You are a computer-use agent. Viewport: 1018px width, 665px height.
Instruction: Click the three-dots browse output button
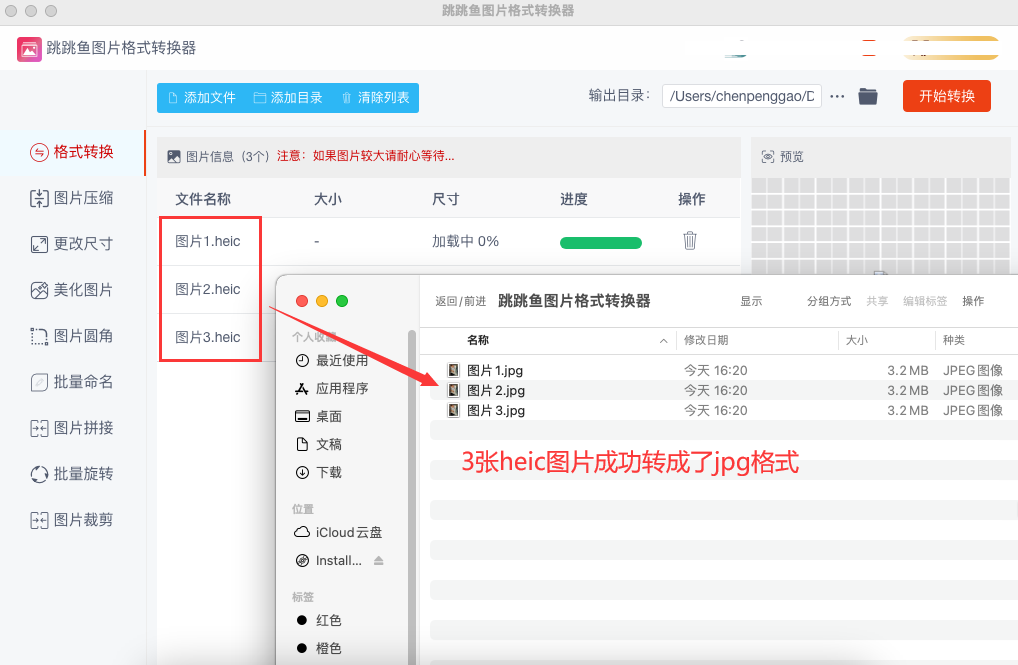tap(838, 96)
